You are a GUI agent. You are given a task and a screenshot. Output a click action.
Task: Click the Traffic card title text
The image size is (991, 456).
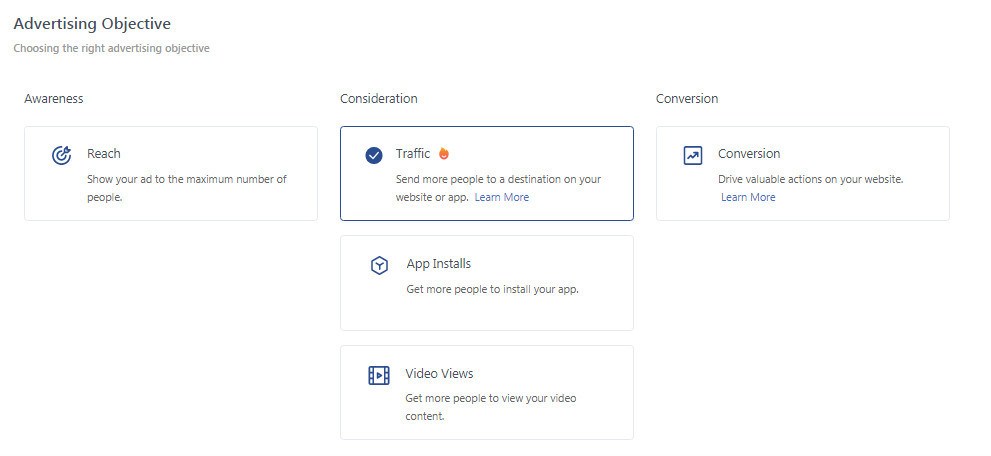coord(413,153)
